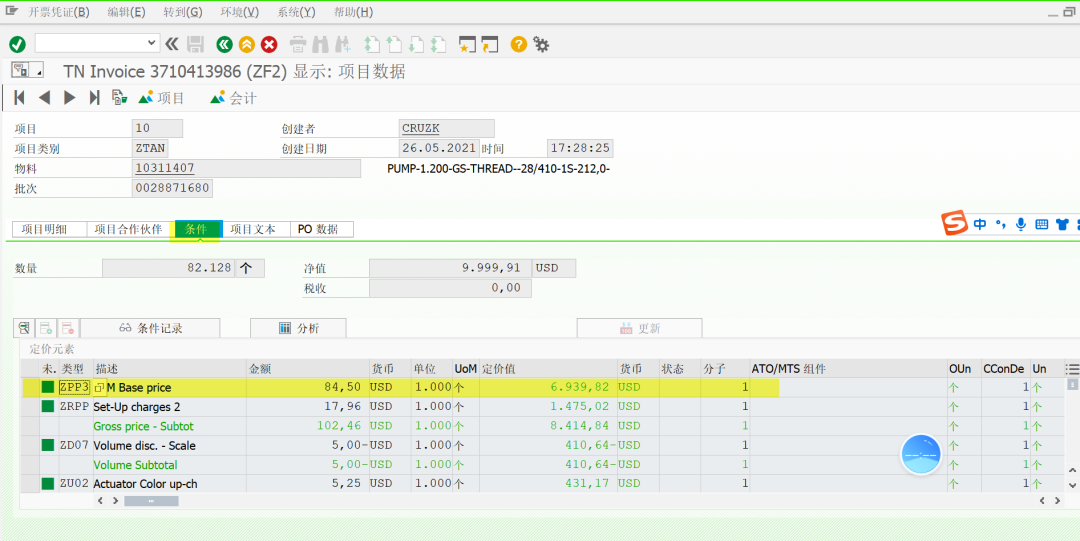Toggle the ZPP3 row status indicator
1080x541 pixels.
coord(48,387)
